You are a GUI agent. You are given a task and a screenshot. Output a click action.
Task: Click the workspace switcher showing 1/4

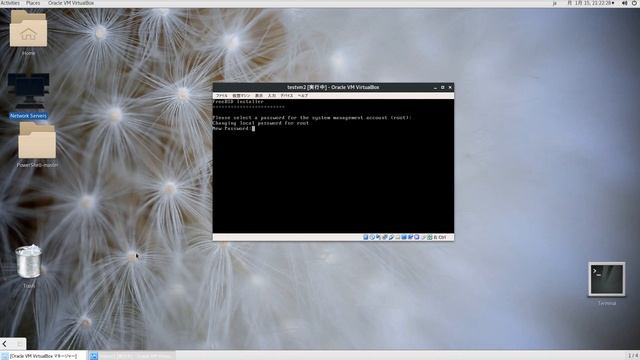click(632, 356)
